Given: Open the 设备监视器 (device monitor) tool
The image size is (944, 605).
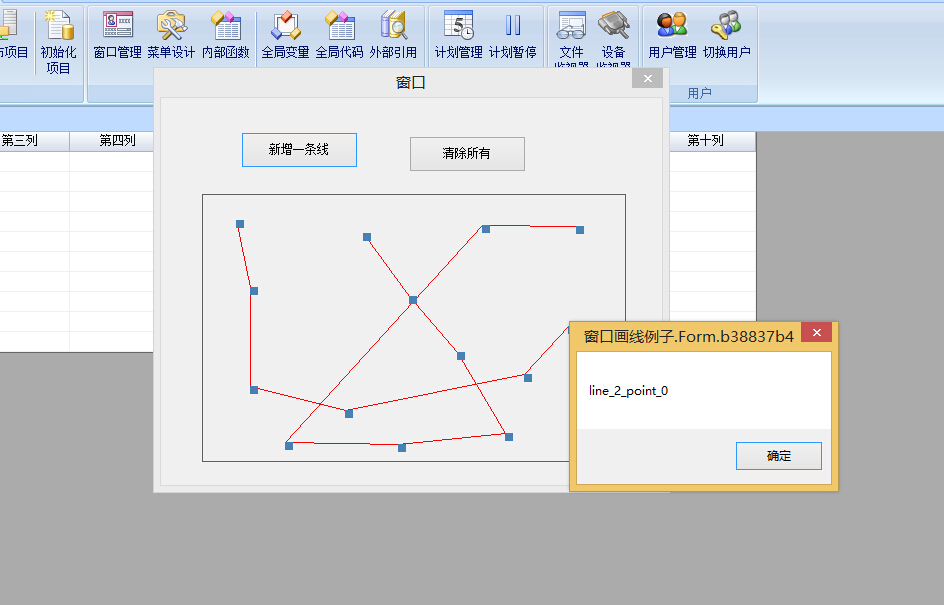Looking at the screenshot, I should click(613, 38).
